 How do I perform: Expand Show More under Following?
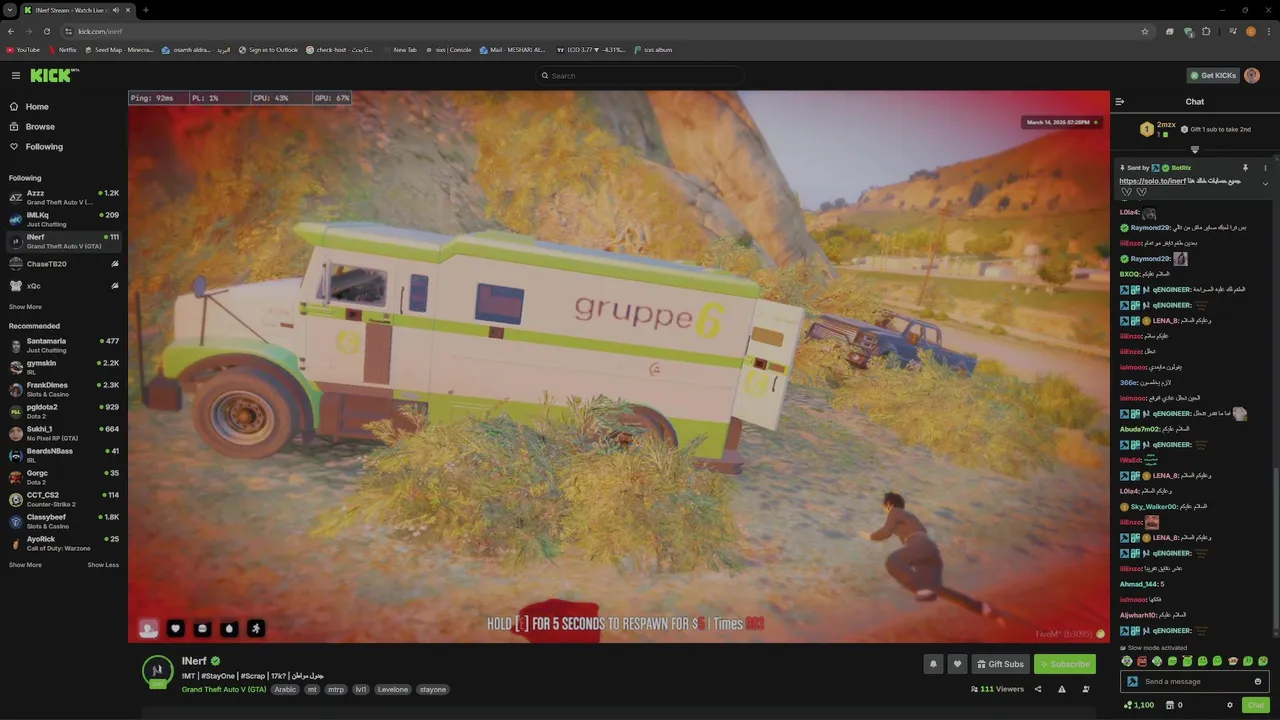click(x=25, y=307)
